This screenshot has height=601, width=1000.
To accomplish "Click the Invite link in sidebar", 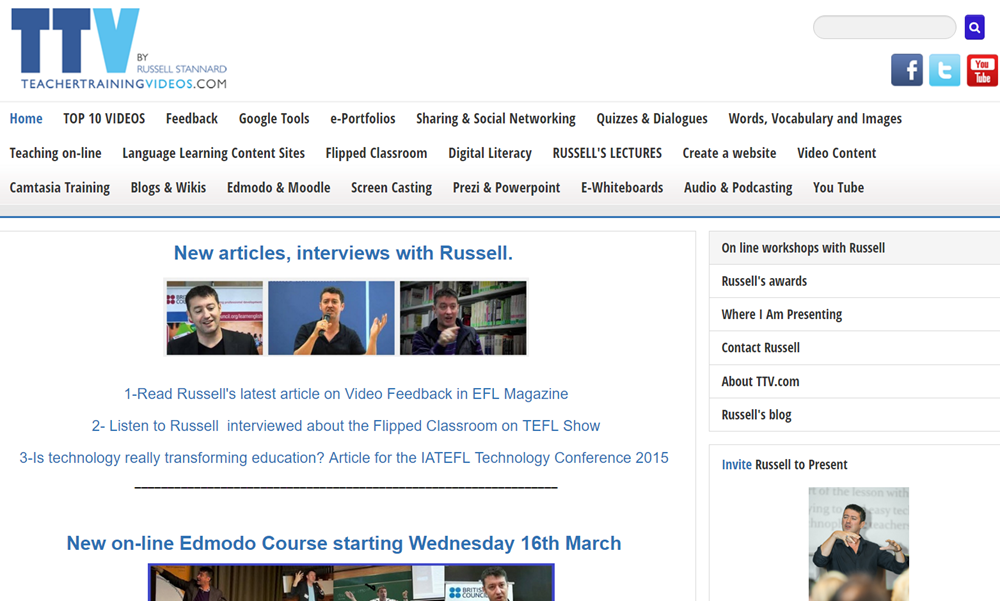I will (737, 464).
